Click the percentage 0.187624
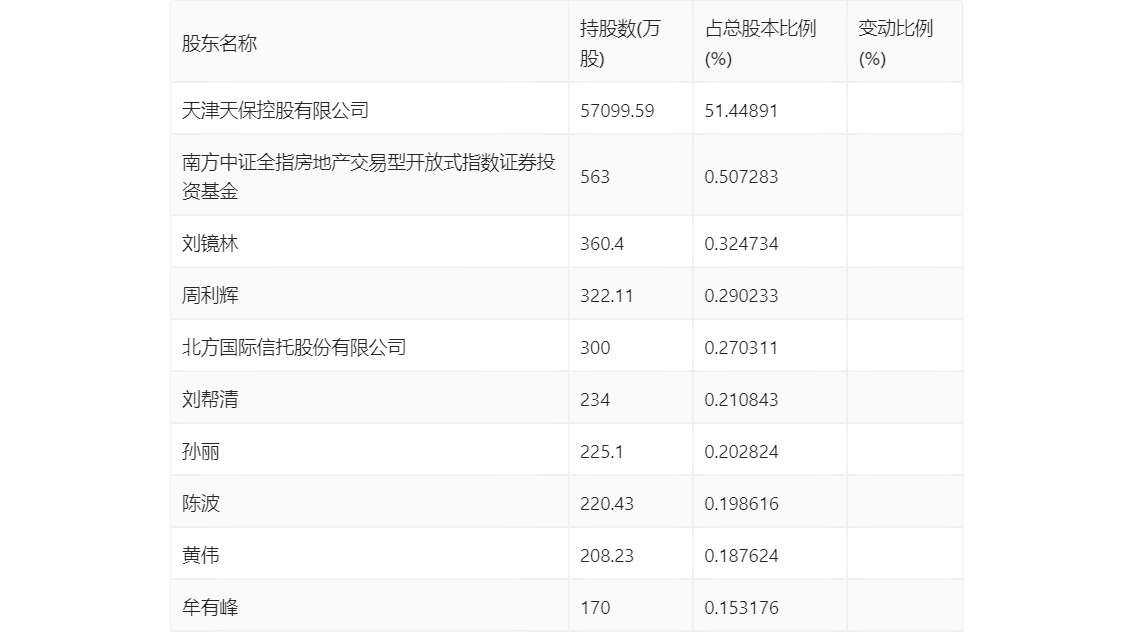This screenshot has width=1134, height=632. point(741,556)
